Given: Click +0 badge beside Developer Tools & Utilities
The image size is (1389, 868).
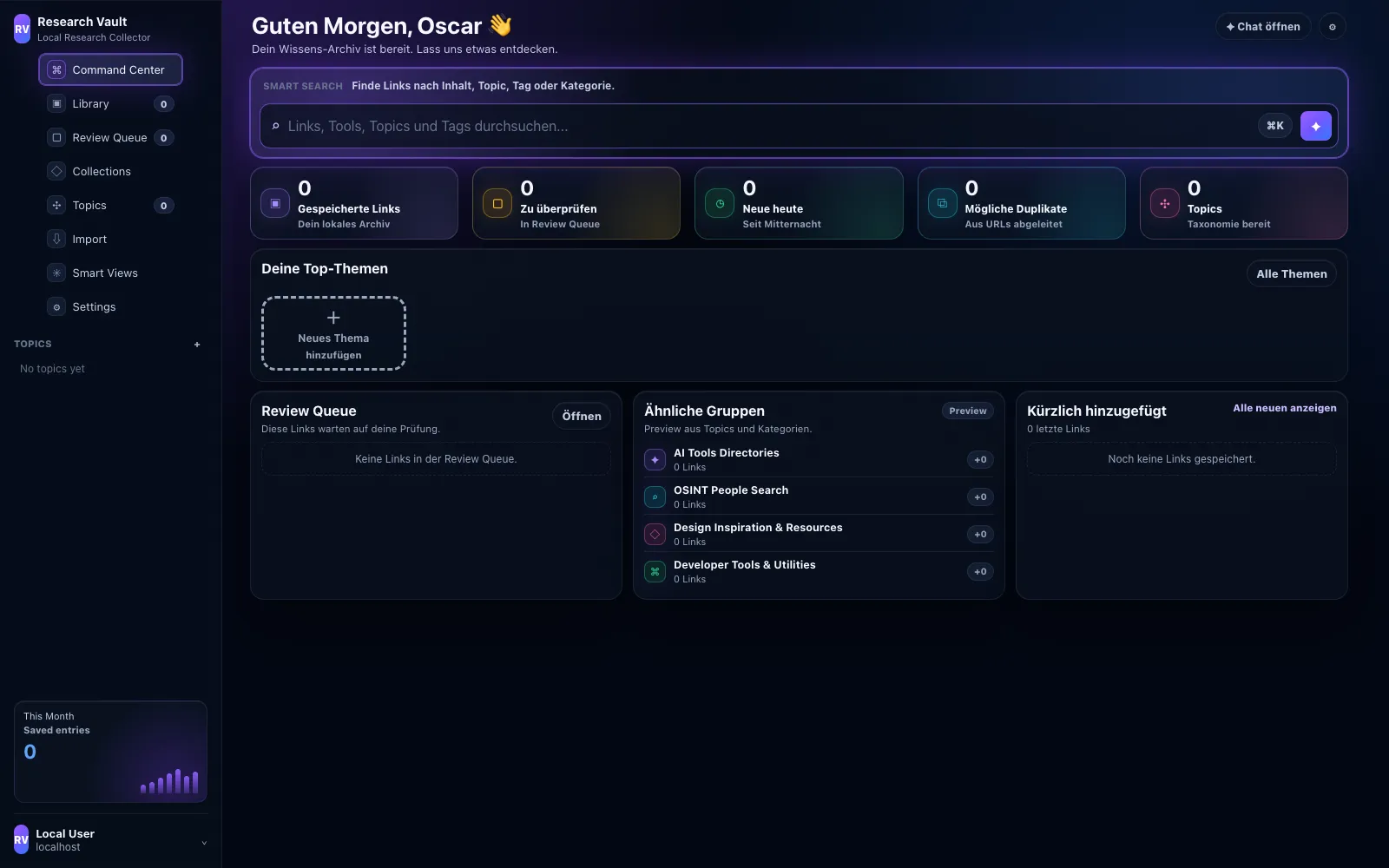Looking at the screenshot, I should [980, 571].
